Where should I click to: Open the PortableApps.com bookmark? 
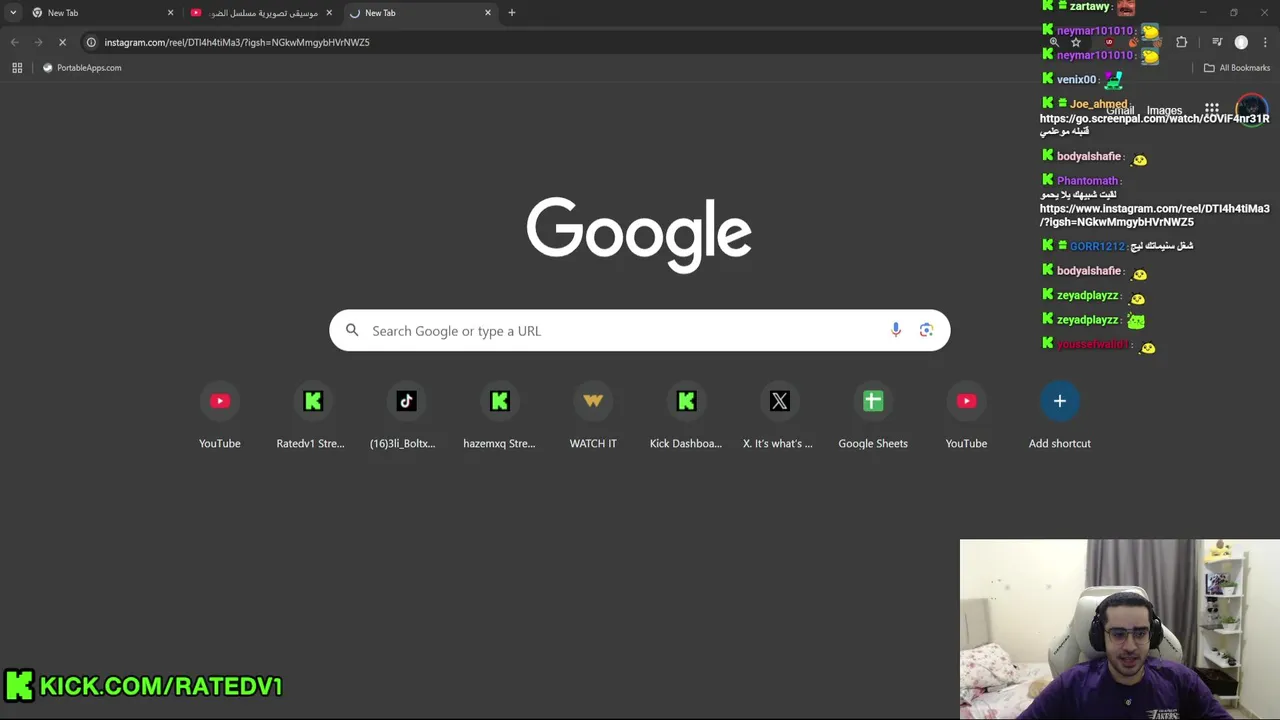(x=82, y=68)
